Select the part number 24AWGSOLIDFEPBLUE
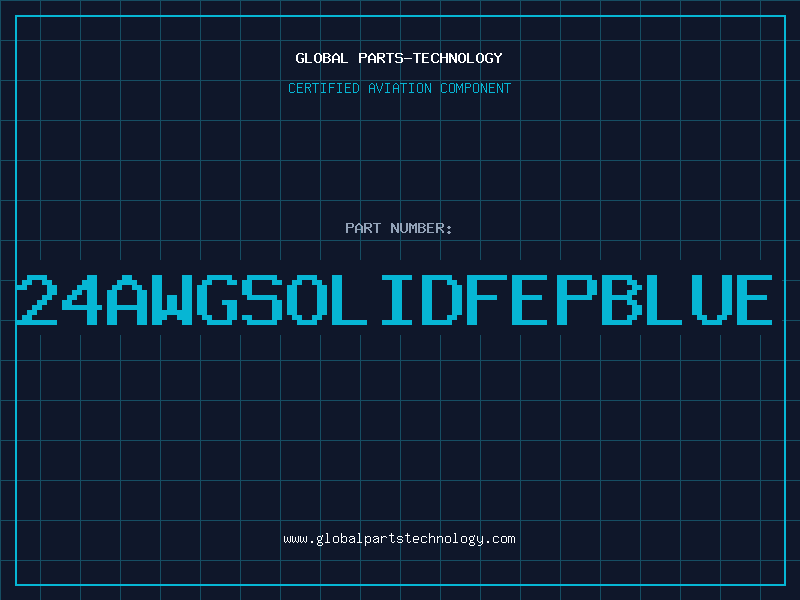 coord(394,300)
